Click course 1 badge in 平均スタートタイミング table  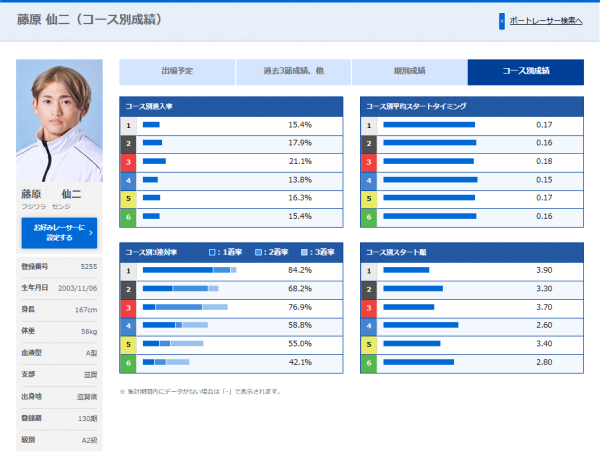click(x=369, y=126)
